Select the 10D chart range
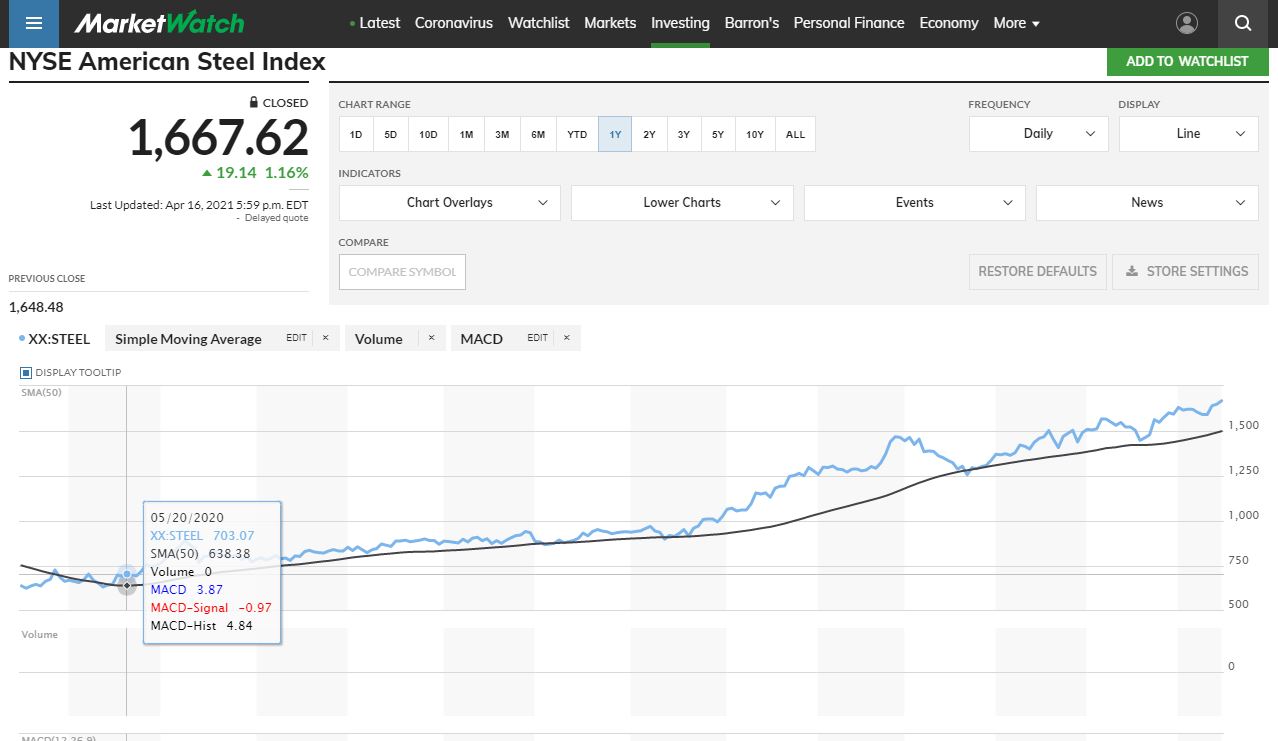 tap(428, 134)
